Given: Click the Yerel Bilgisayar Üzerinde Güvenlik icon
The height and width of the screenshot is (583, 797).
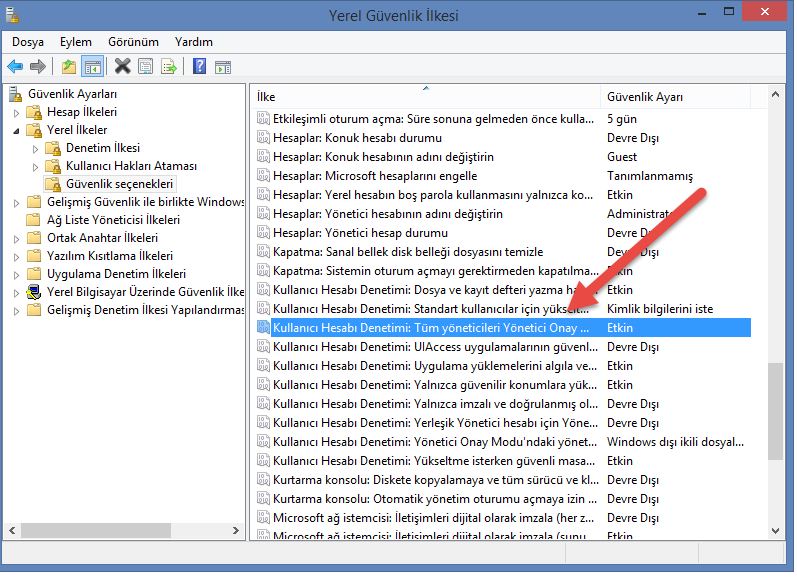Looking at the screenshot, I should (34, 293).
